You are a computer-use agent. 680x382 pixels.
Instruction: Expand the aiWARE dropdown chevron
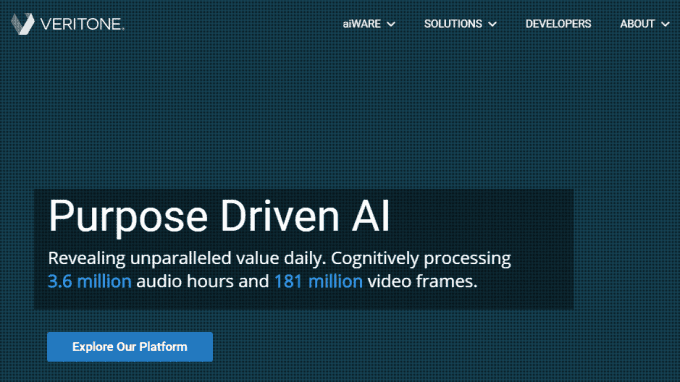391,24
